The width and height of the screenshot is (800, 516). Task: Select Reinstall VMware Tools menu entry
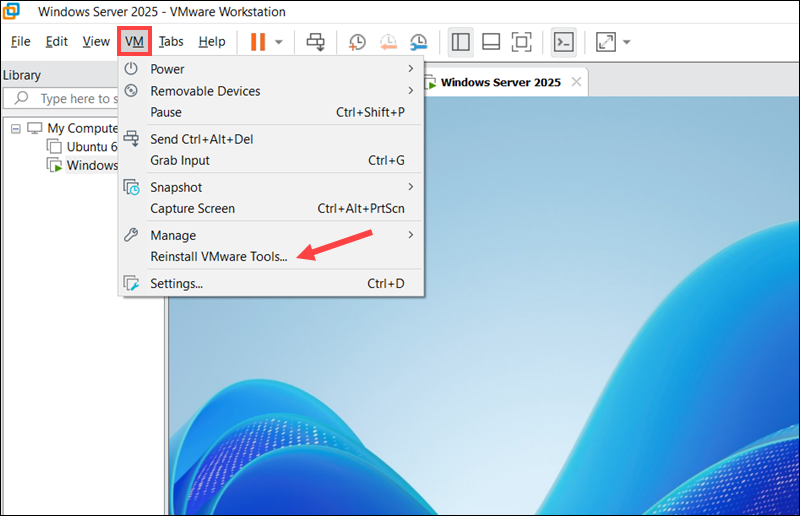pyautogui.click(x=218, y=257)
